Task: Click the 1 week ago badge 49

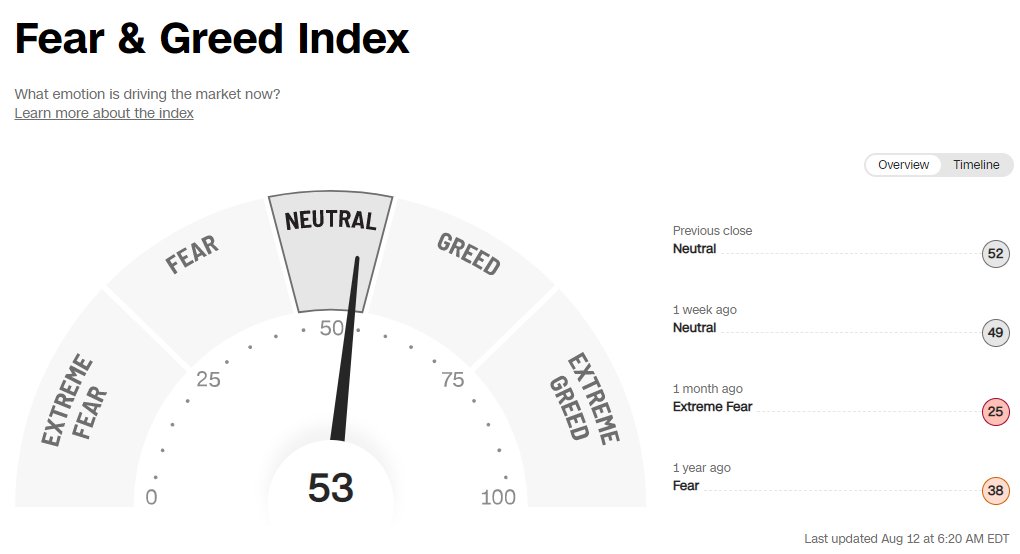Action: click(995, 332)
